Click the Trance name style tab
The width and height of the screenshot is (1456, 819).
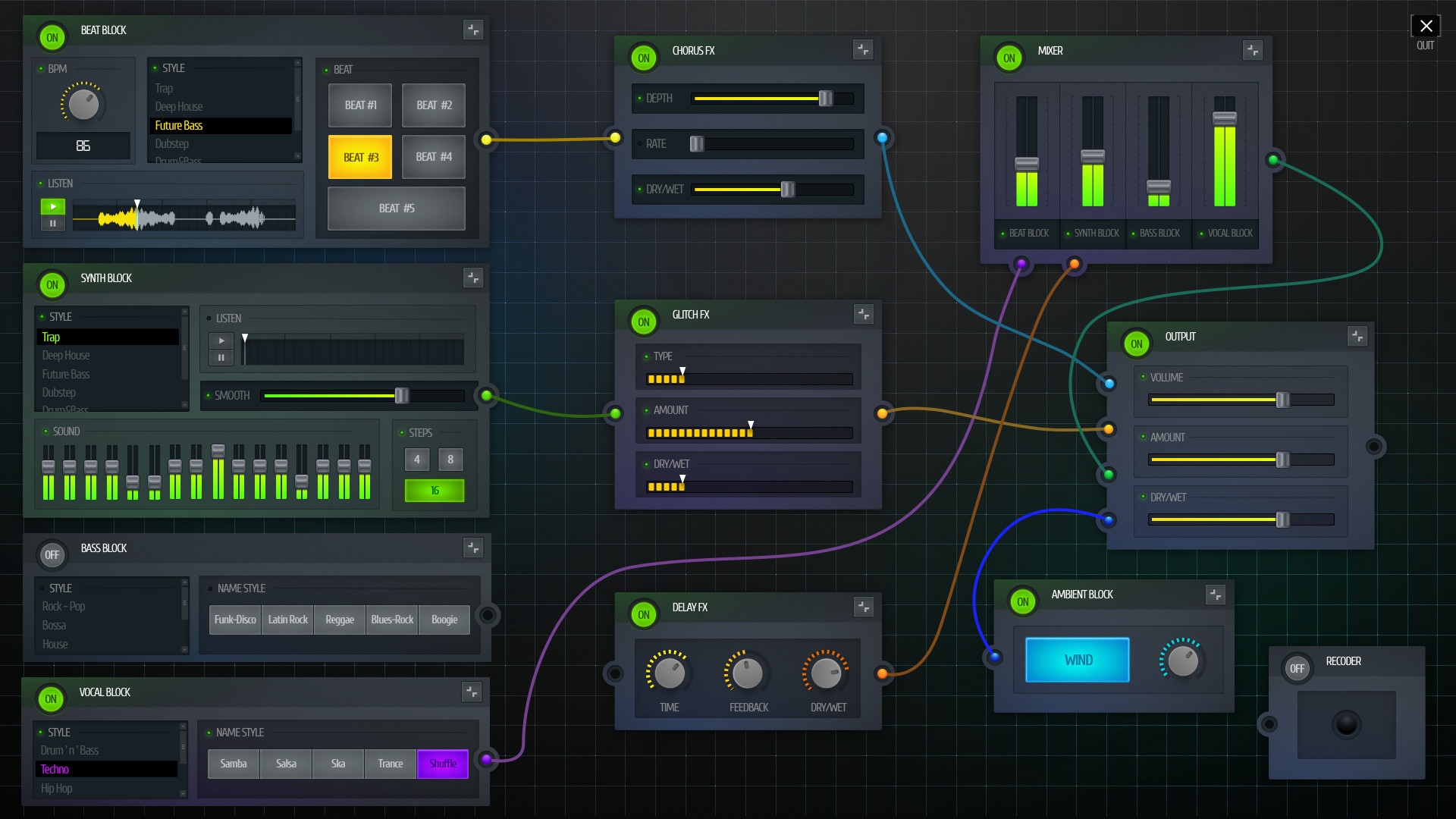pos(390,763)
